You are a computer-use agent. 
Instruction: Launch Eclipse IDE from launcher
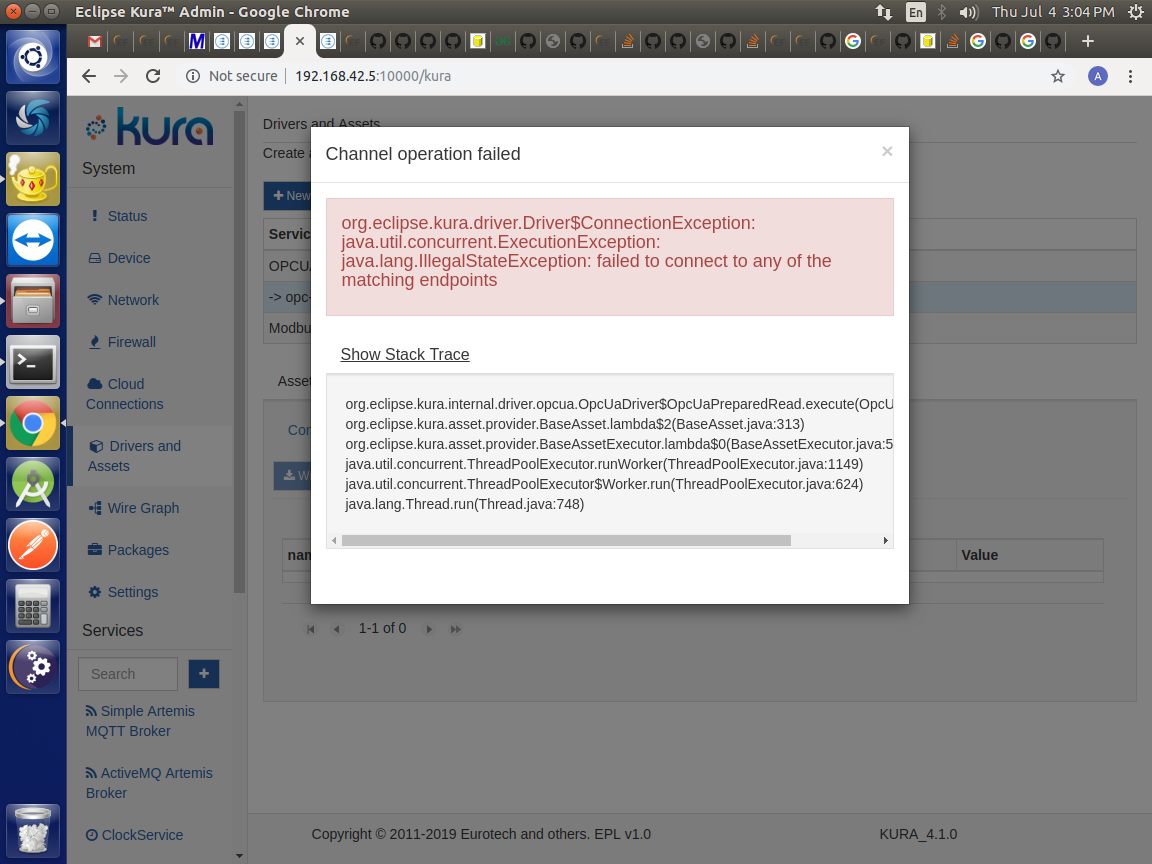pos(33,667)
